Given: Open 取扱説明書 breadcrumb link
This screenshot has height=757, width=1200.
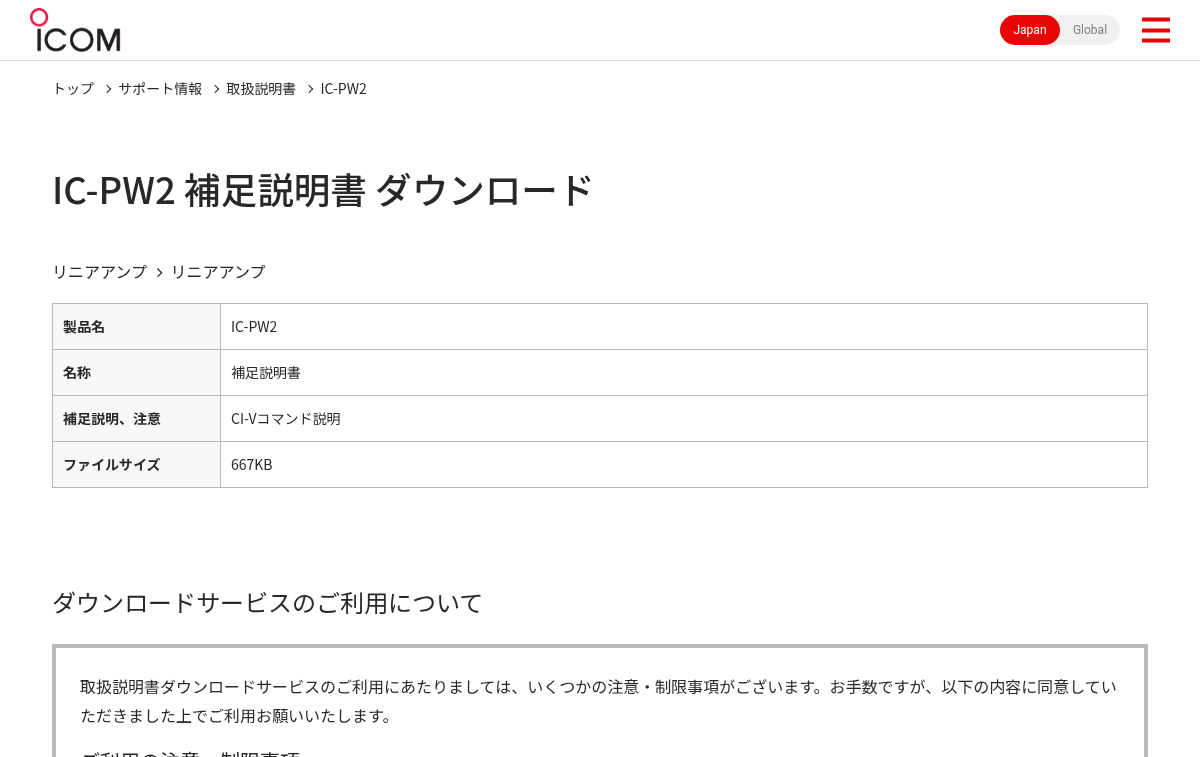Looking at the screenshot, I should pyautogui.click(x=261, y=89).
